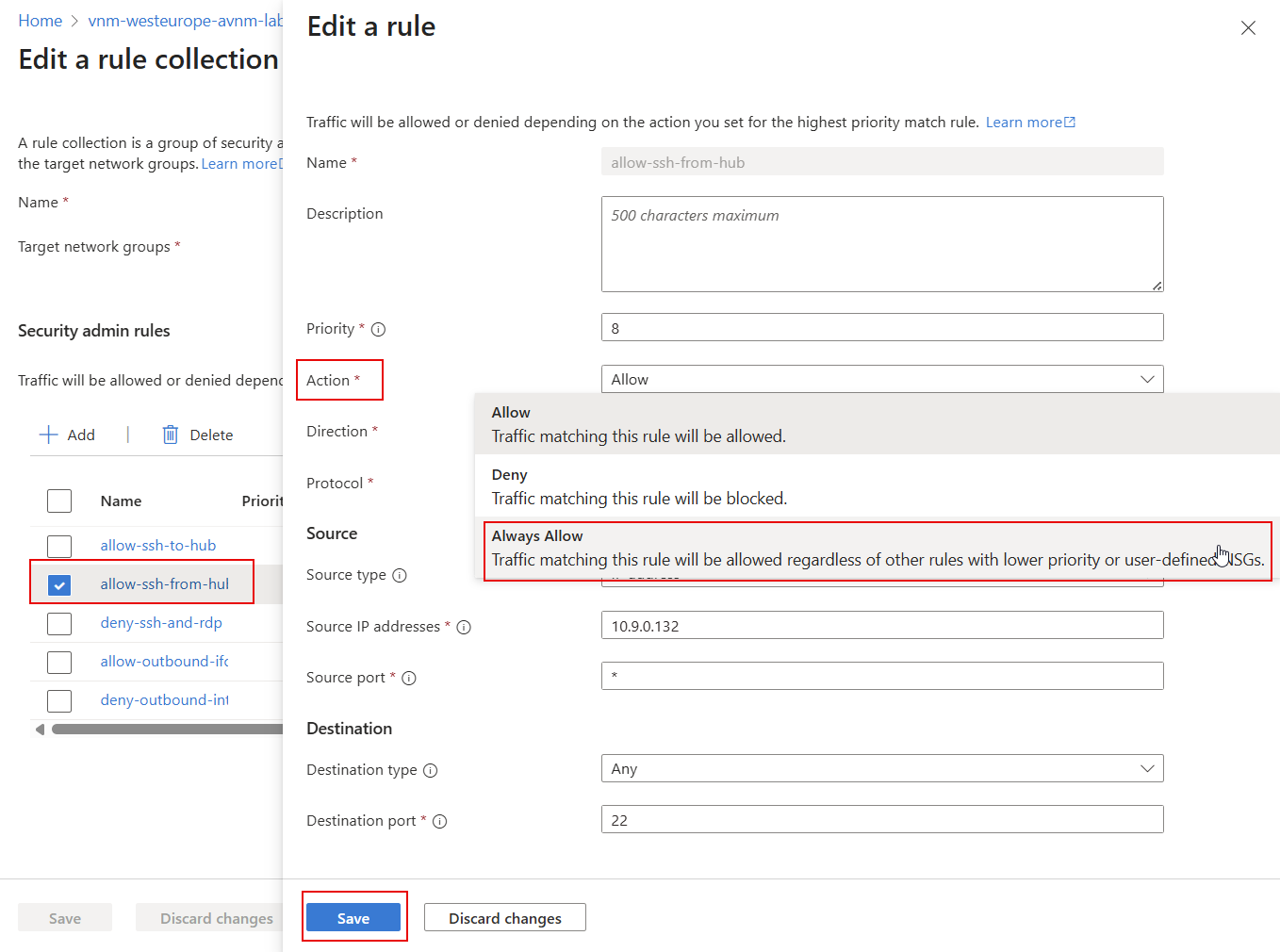The height and width of the screenshot is (952, 1280).
Task: Click the Destination port info icon
Action: coord(440,821)
